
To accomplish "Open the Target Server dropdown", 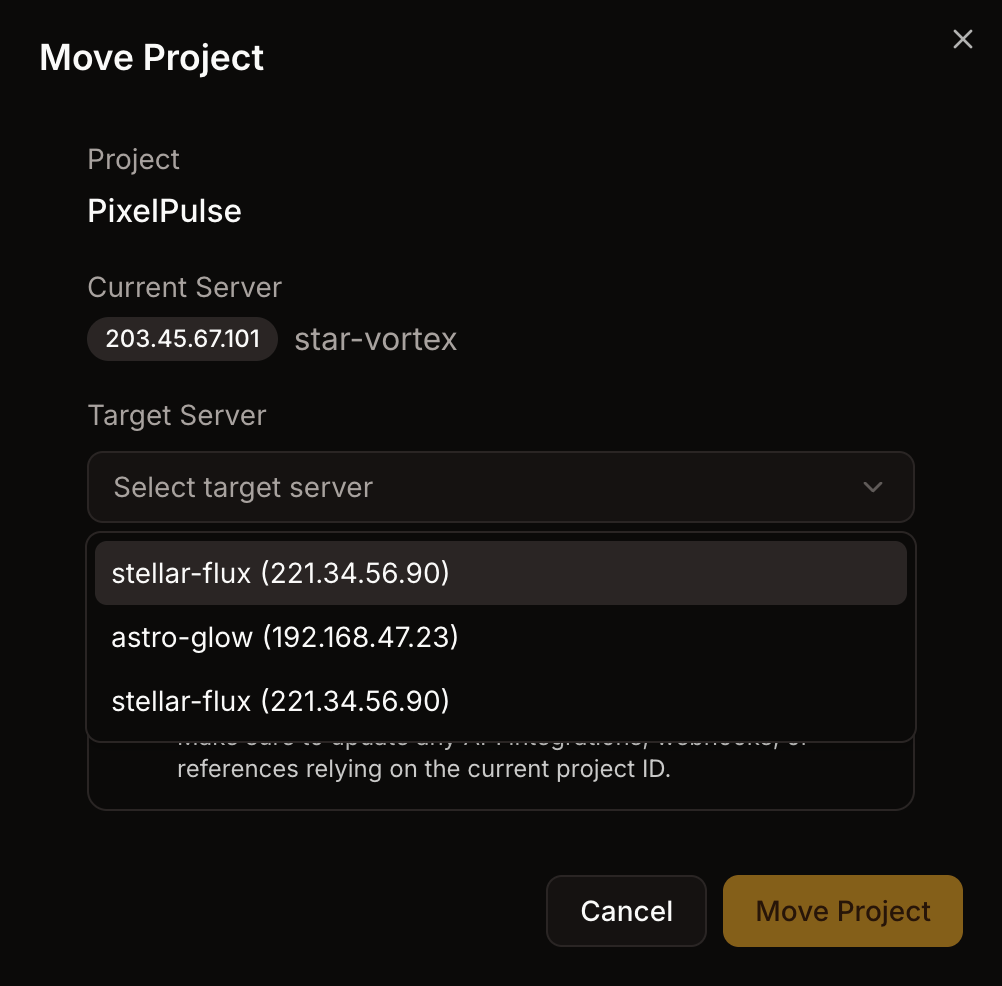I will 500,487.
